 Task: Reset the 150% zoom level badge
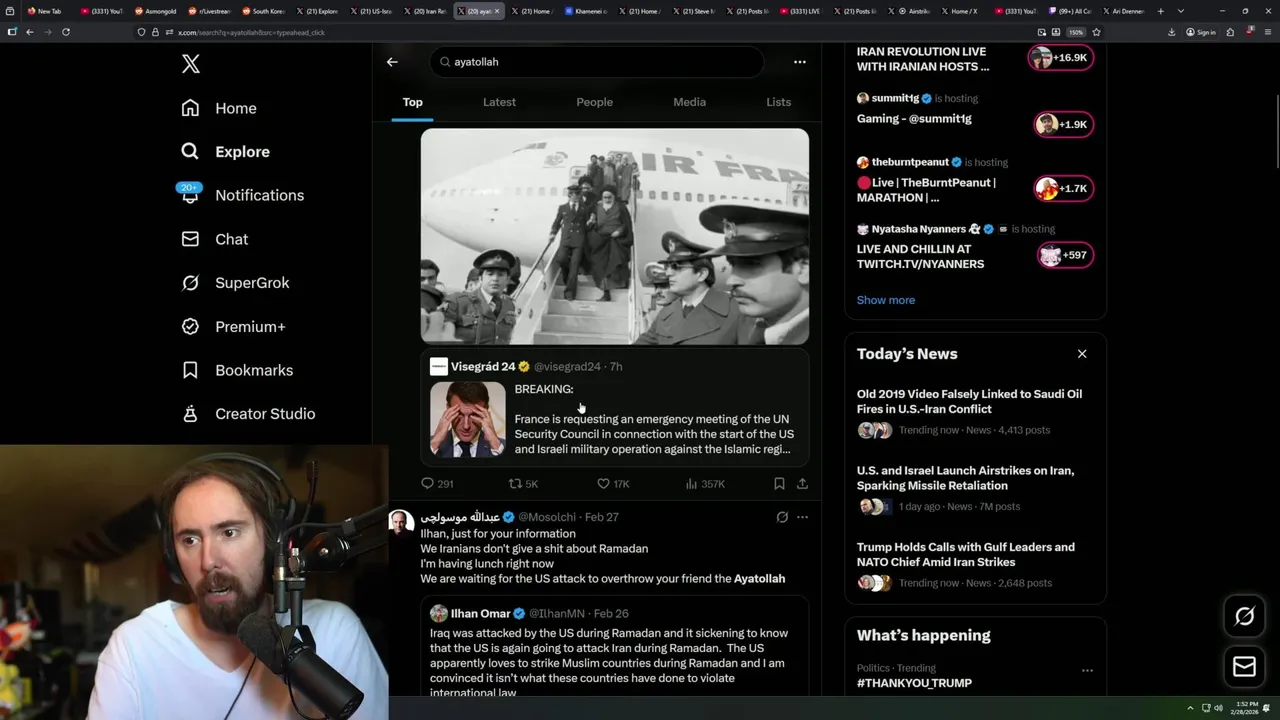click(1075, 32)
